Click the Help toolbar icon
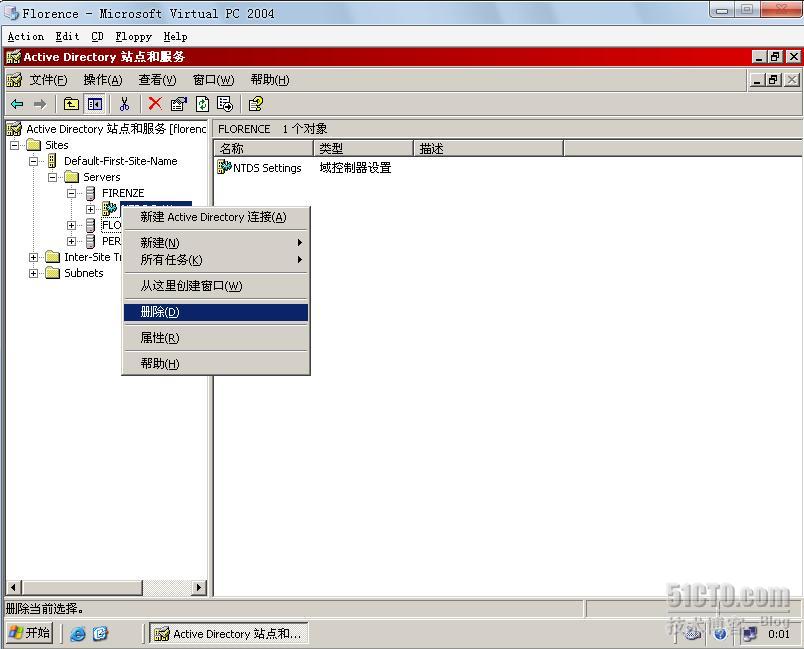Viewport: 804px width, 649px height. click(x=255, y=104)
